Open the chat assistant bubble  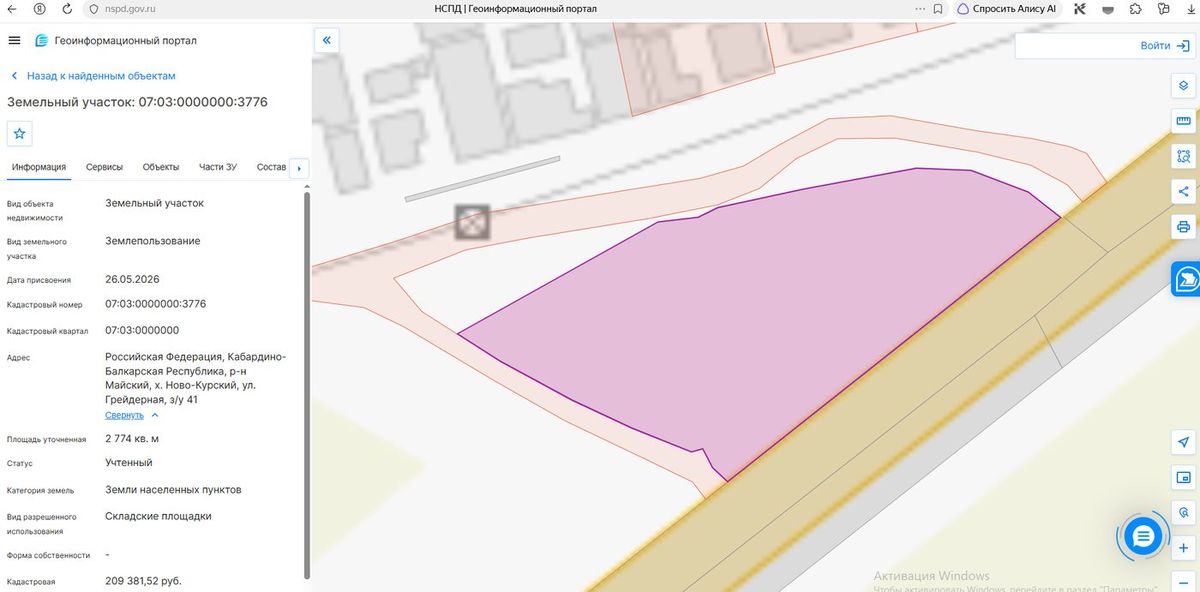point(1143,537)
